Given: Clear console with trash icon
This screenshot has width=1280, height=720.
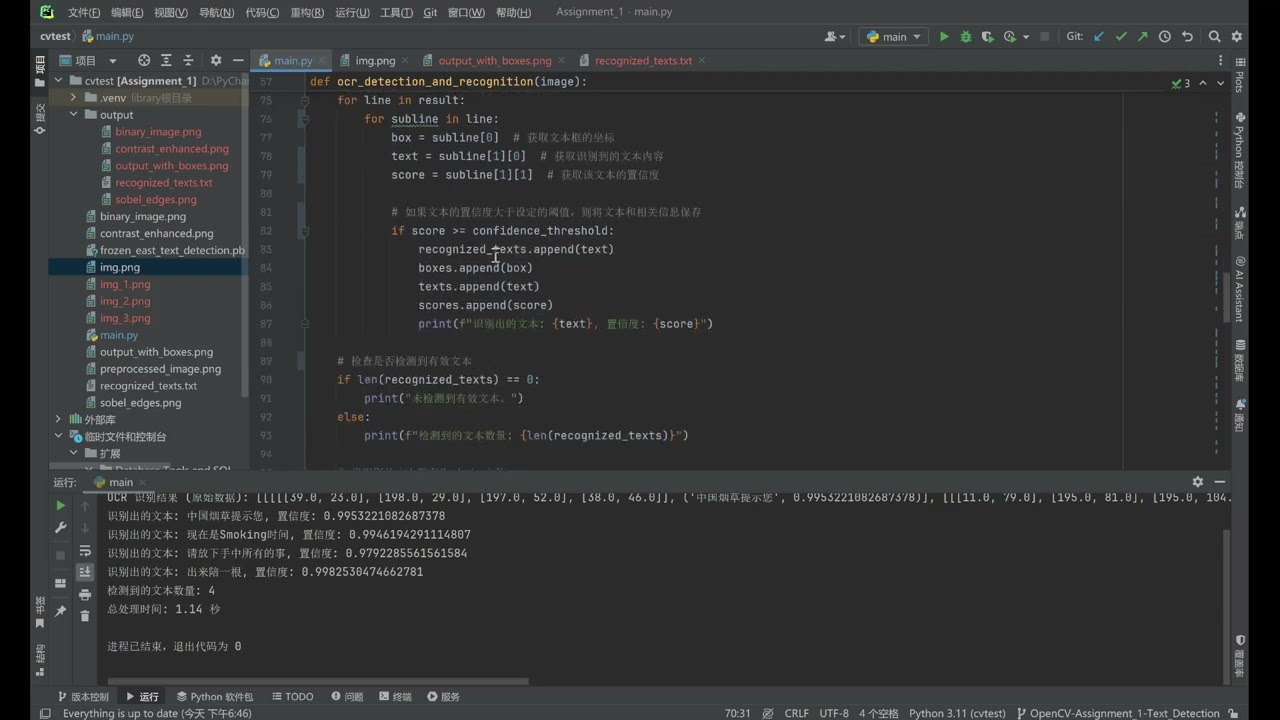Looking at the screenshot, I should 85,616.
